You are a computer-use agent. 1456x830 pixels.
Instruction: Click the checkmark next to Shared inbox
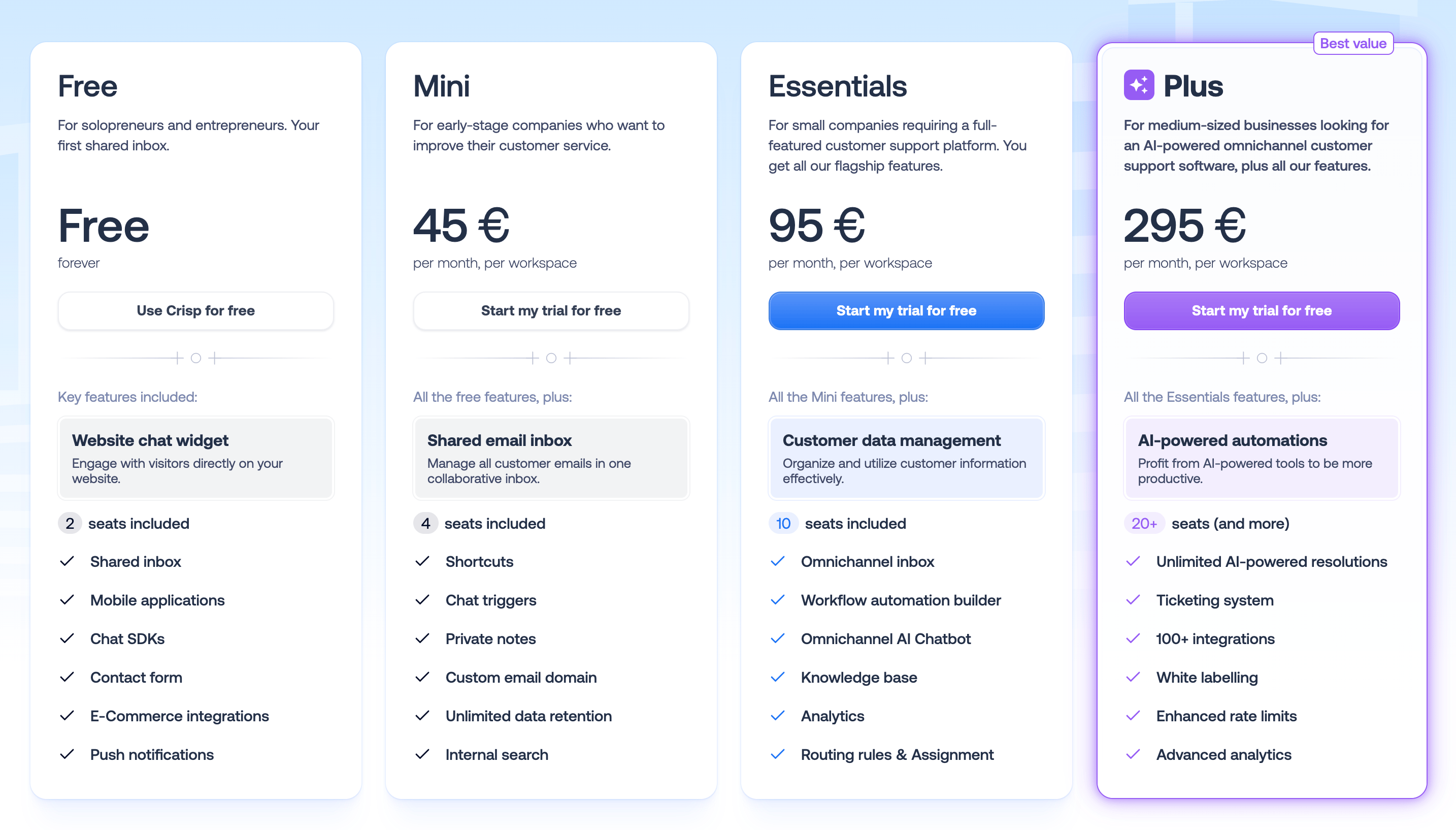(x=67, y=561)
